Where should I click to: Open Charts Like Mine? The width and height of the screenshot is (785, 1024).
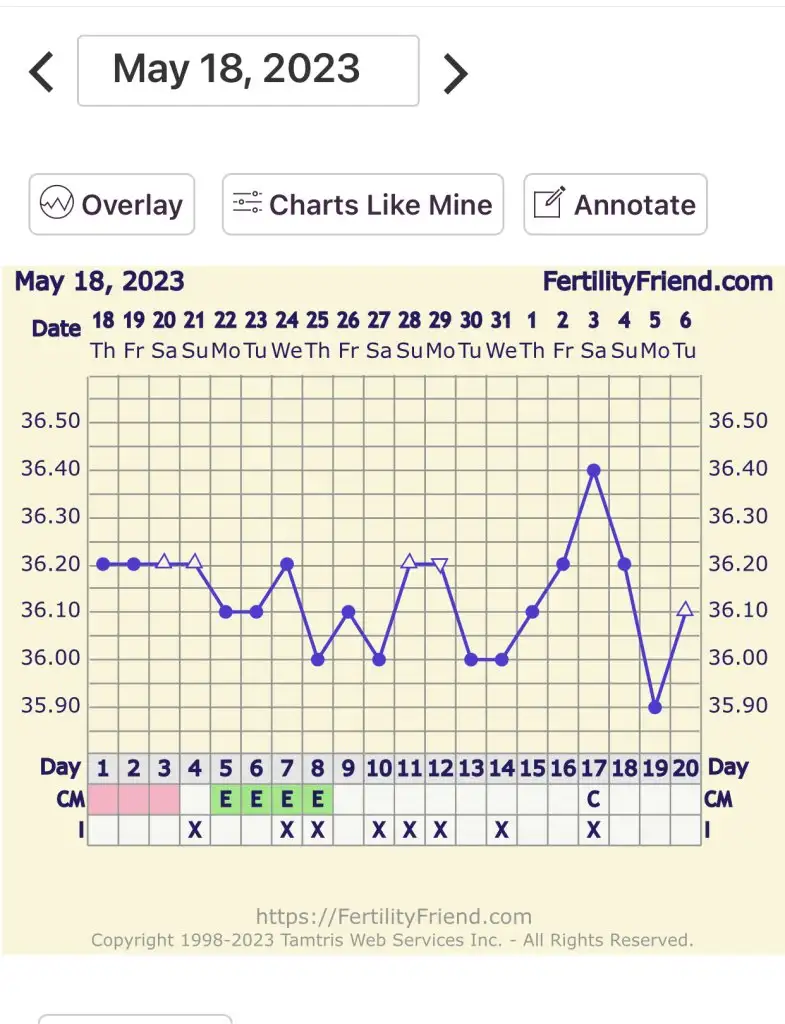click(x=362, y=204)
